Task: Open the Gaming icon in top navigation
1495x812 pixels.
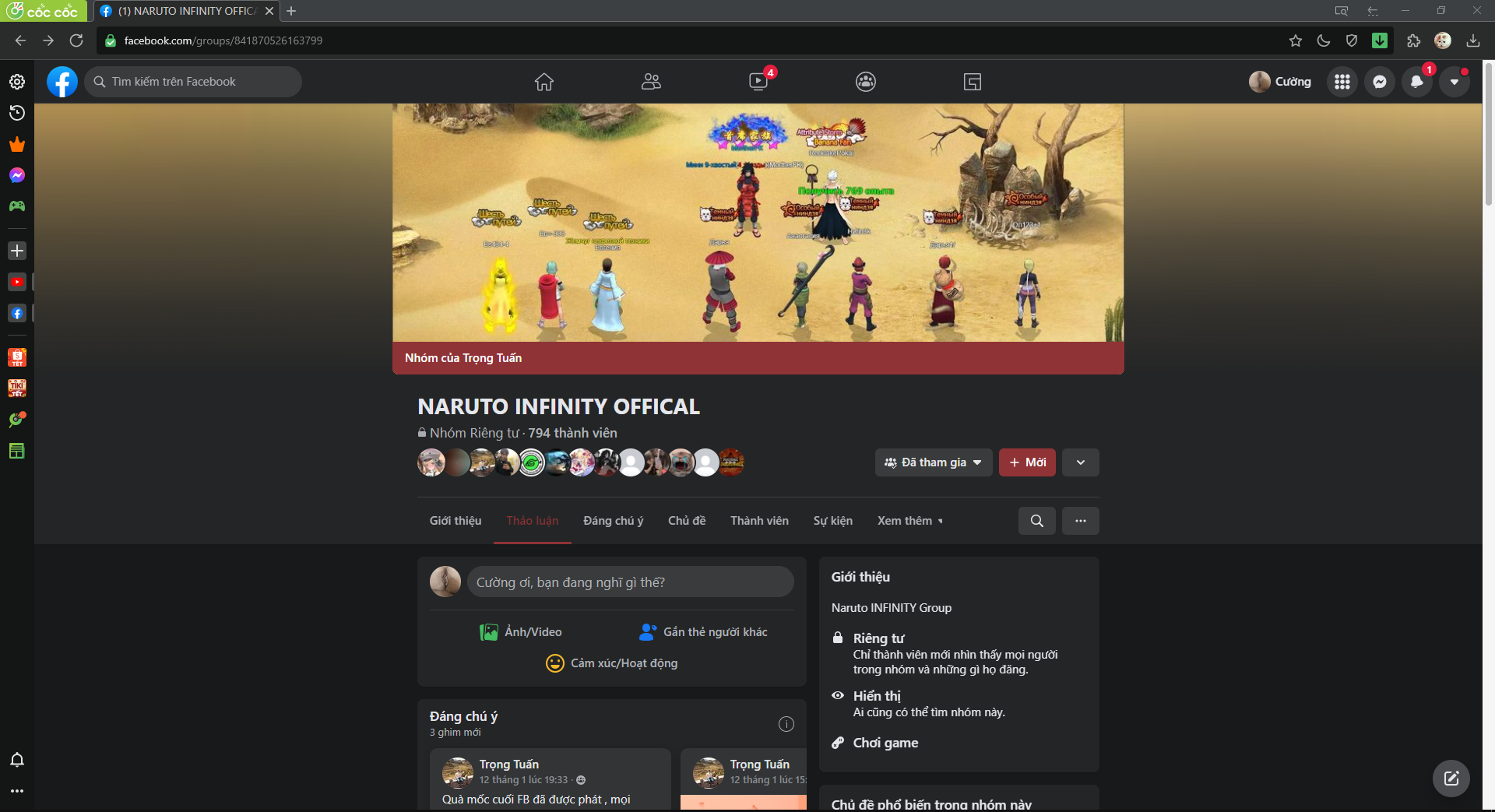Action: click(973, 82)
